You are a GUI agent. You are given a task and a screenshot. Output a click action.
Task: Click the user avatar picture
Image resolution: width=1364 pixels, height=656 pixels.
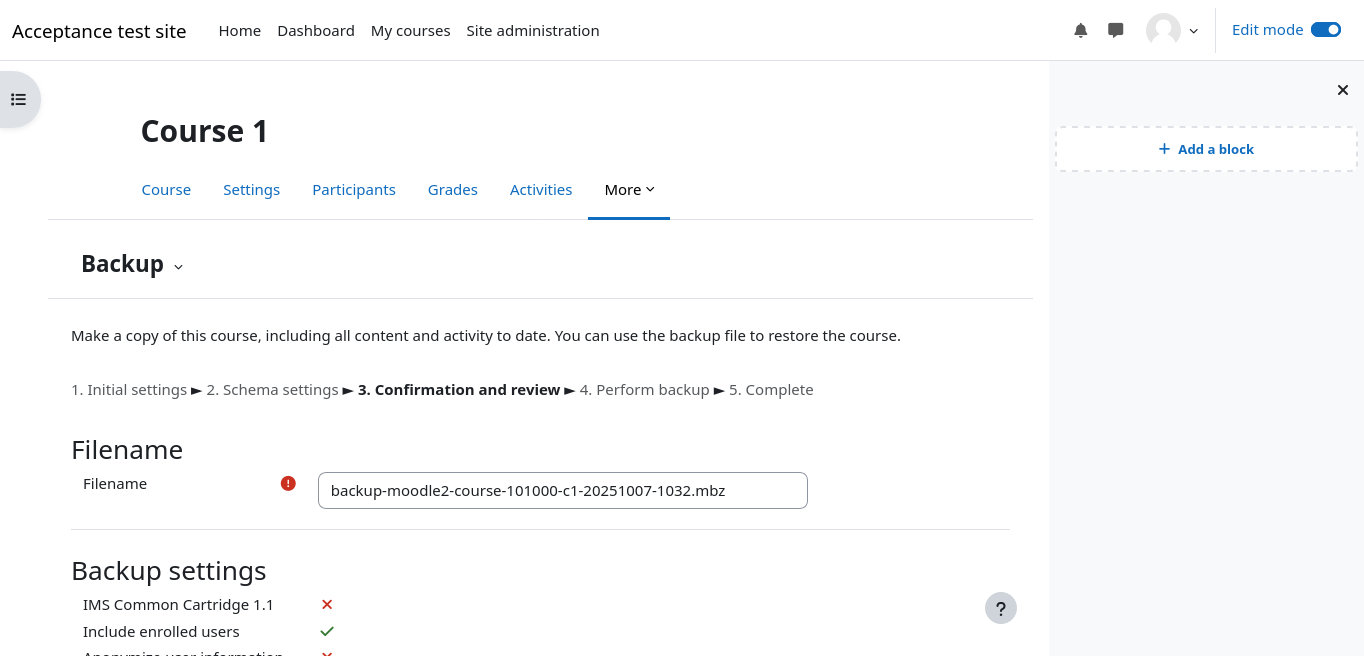[x=1163, y=30]
